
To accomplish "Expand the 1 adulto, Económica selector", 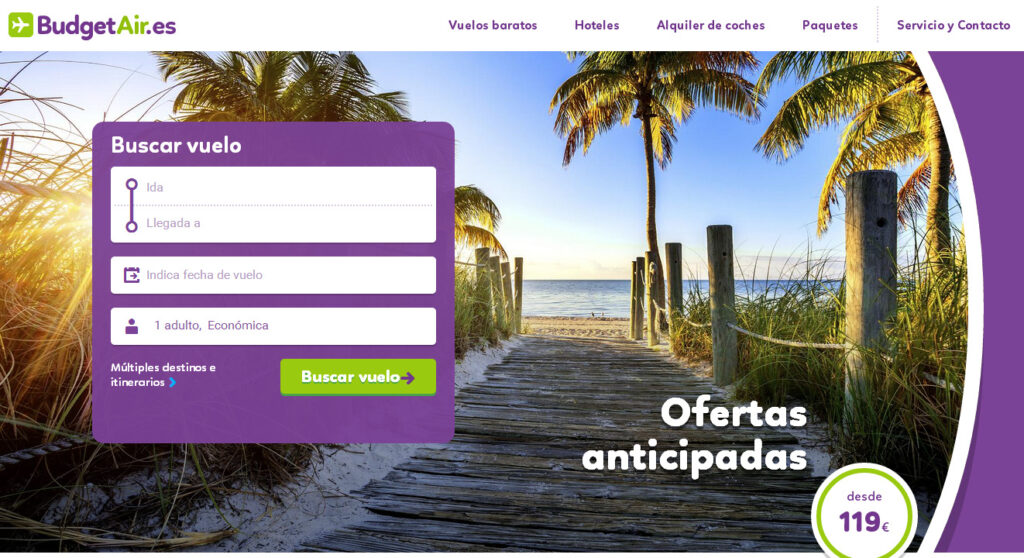I will (273, 326).
